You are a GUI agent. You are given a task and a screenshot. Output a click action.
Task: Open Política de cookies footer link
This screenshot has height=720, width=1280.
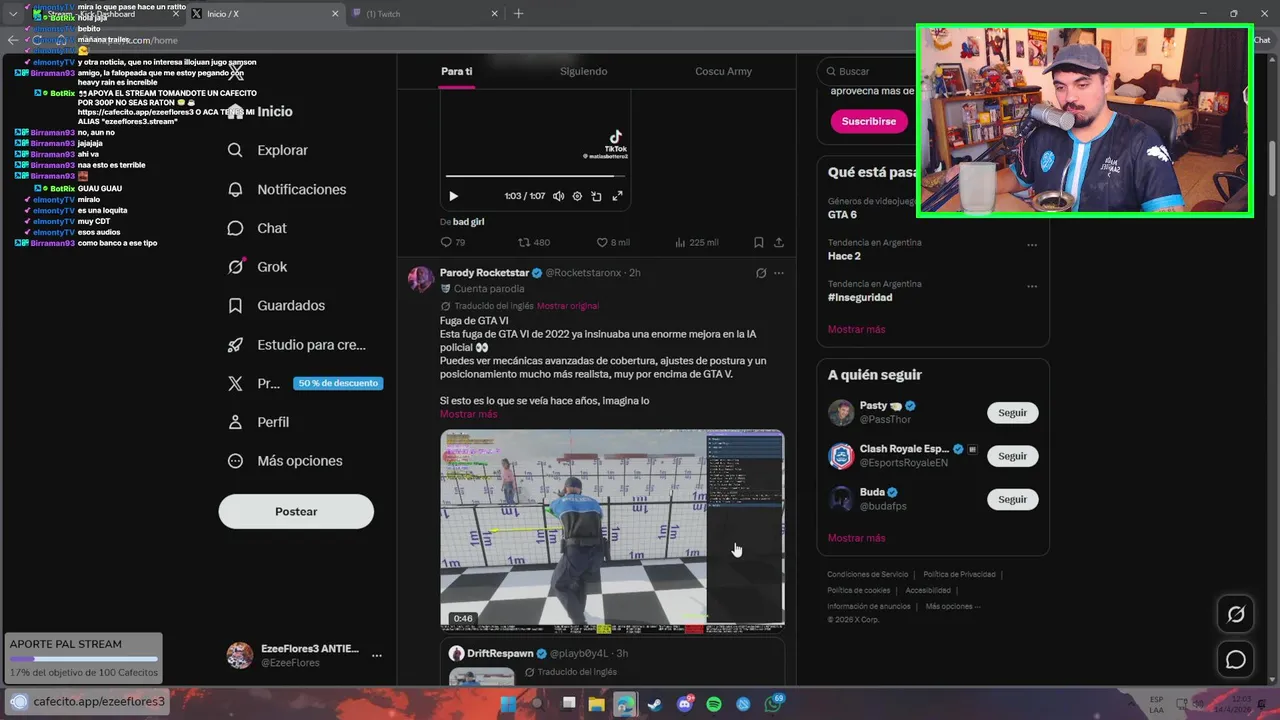858,590
